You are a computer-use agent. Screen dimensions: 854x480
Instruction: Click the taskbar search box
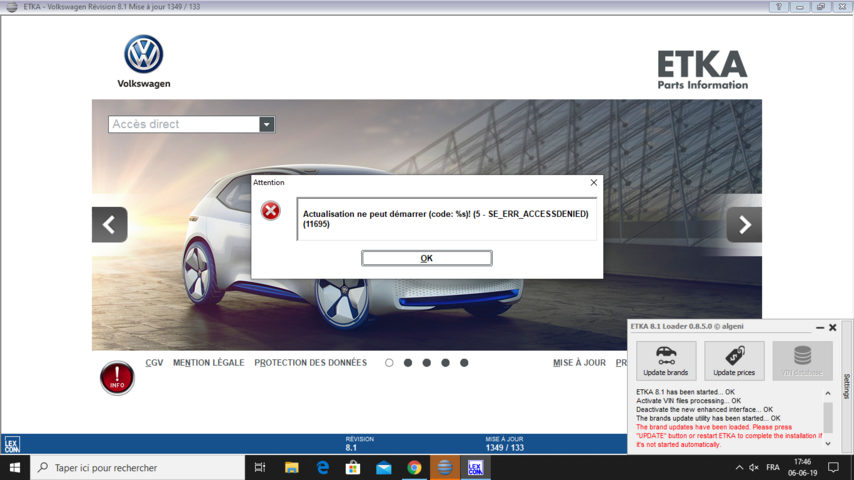coord(137,467)
